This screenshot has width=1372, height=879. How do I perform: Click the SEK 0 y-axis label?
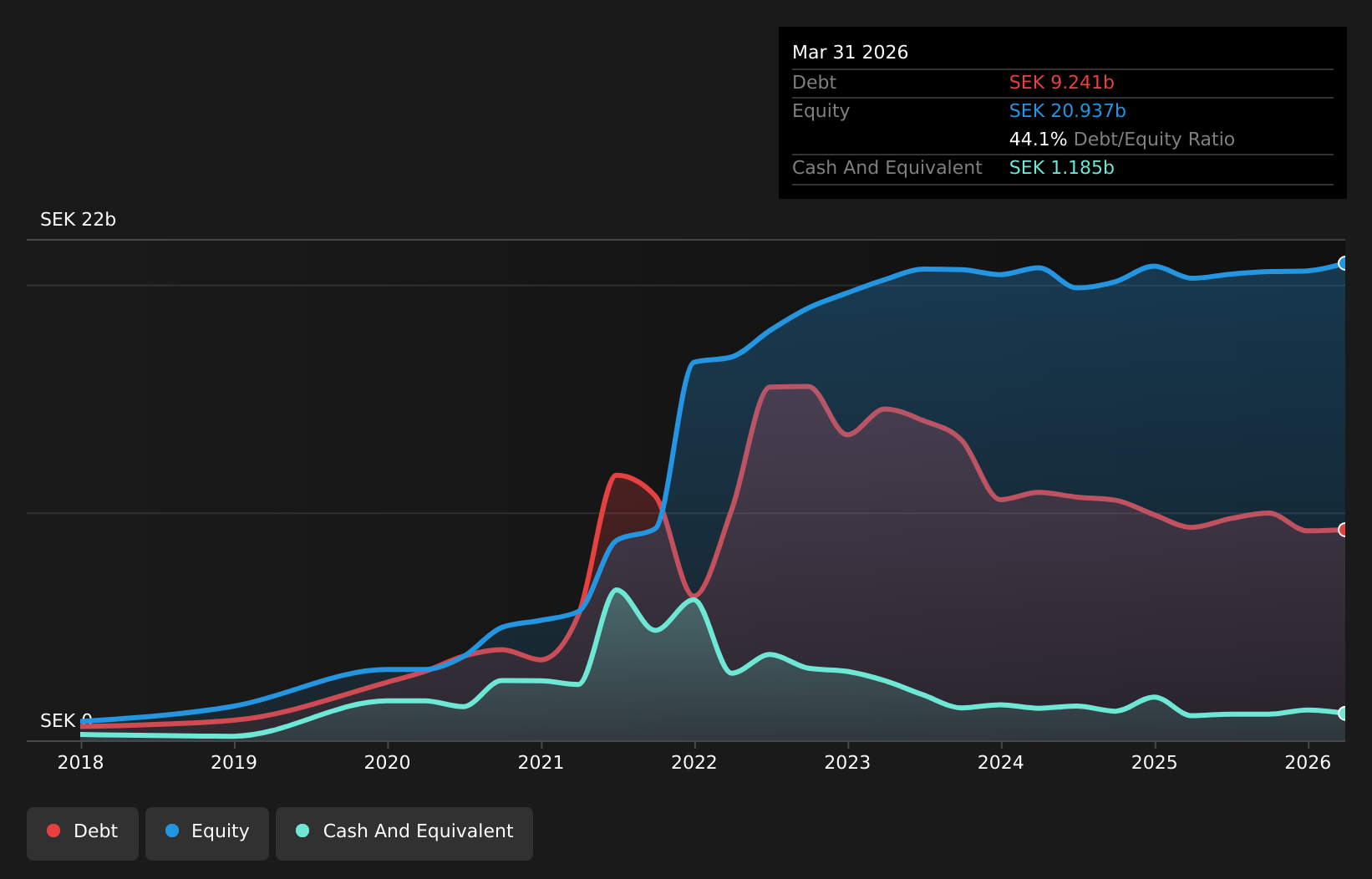click(66, 720)
